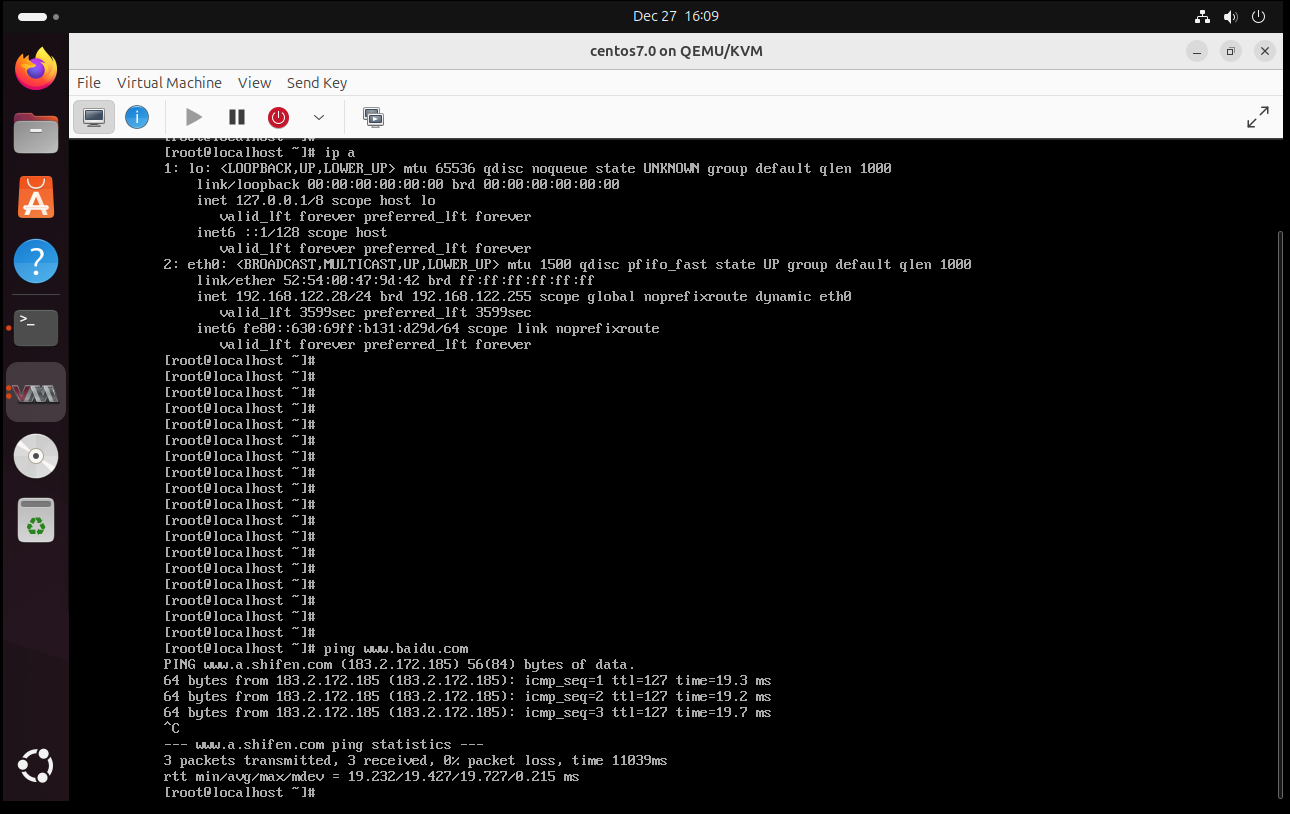The image size is (1290, 814).
Task: Click the 'www.a.shifen.com ping statistics' line
Action: coord(324,744)
